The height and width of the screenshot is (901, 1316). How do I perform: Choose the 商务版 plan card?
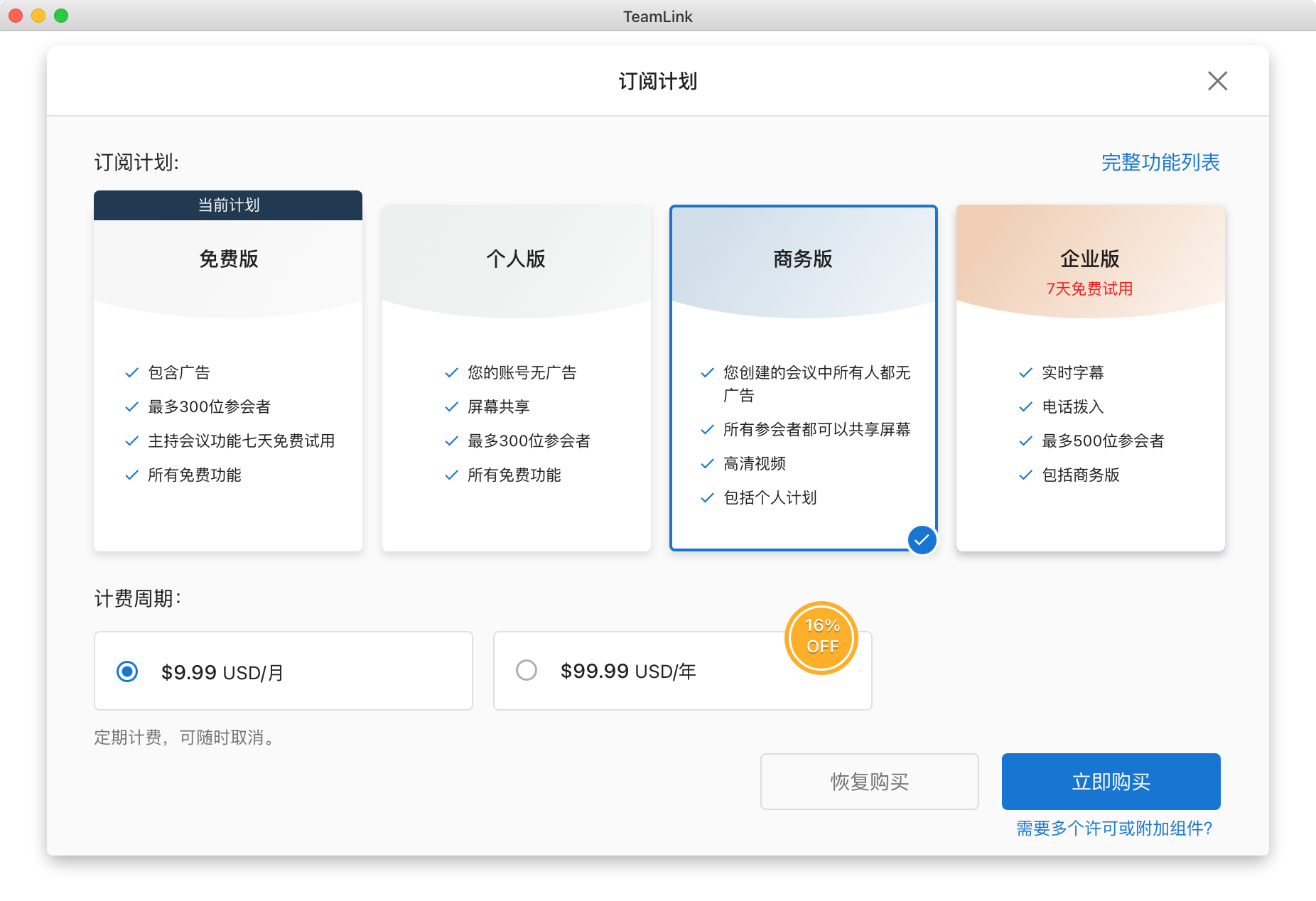tap(803, 384)
